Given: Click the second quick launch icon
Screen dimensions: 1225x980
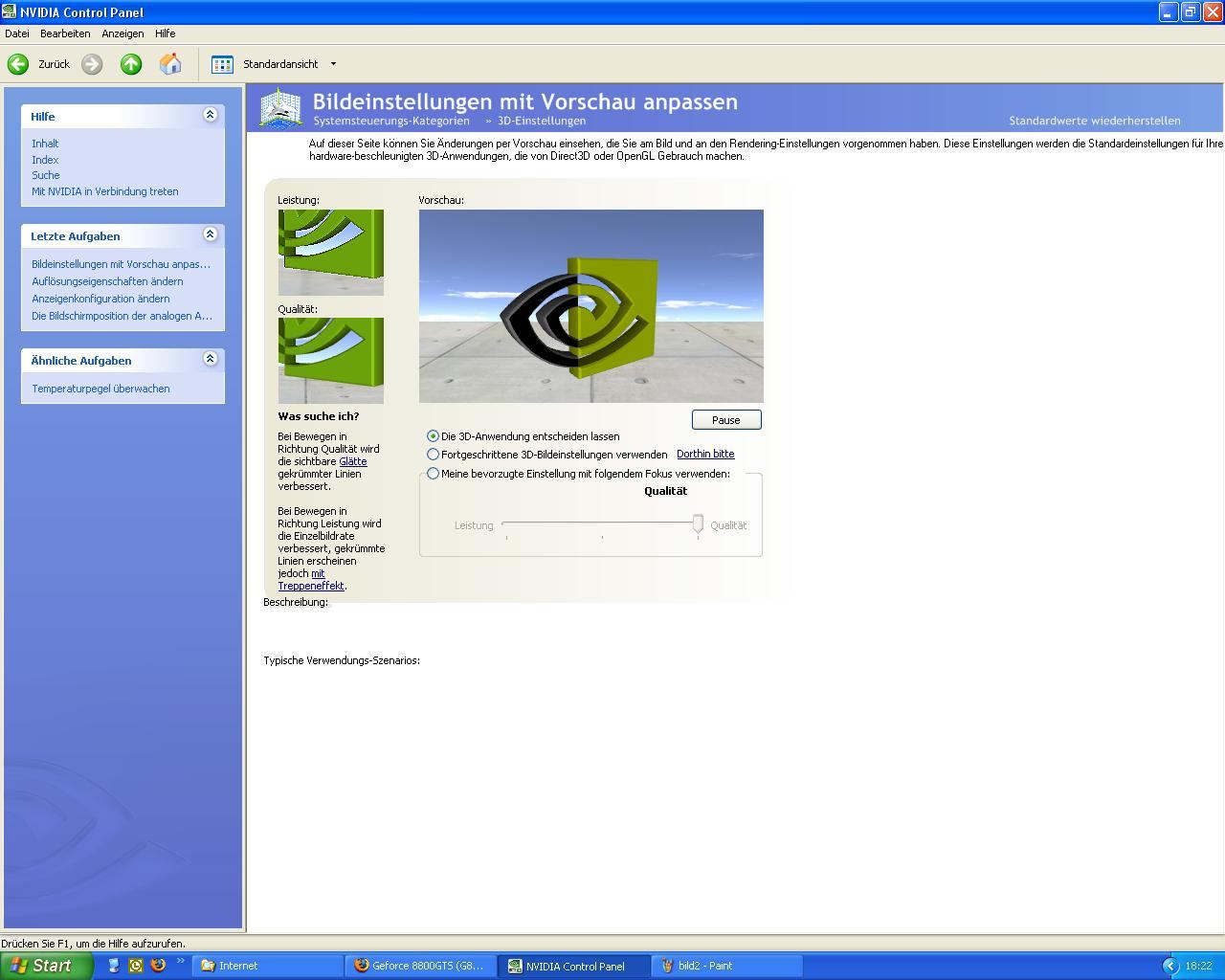Looking at the screenshot, I should tap(136, 966).
